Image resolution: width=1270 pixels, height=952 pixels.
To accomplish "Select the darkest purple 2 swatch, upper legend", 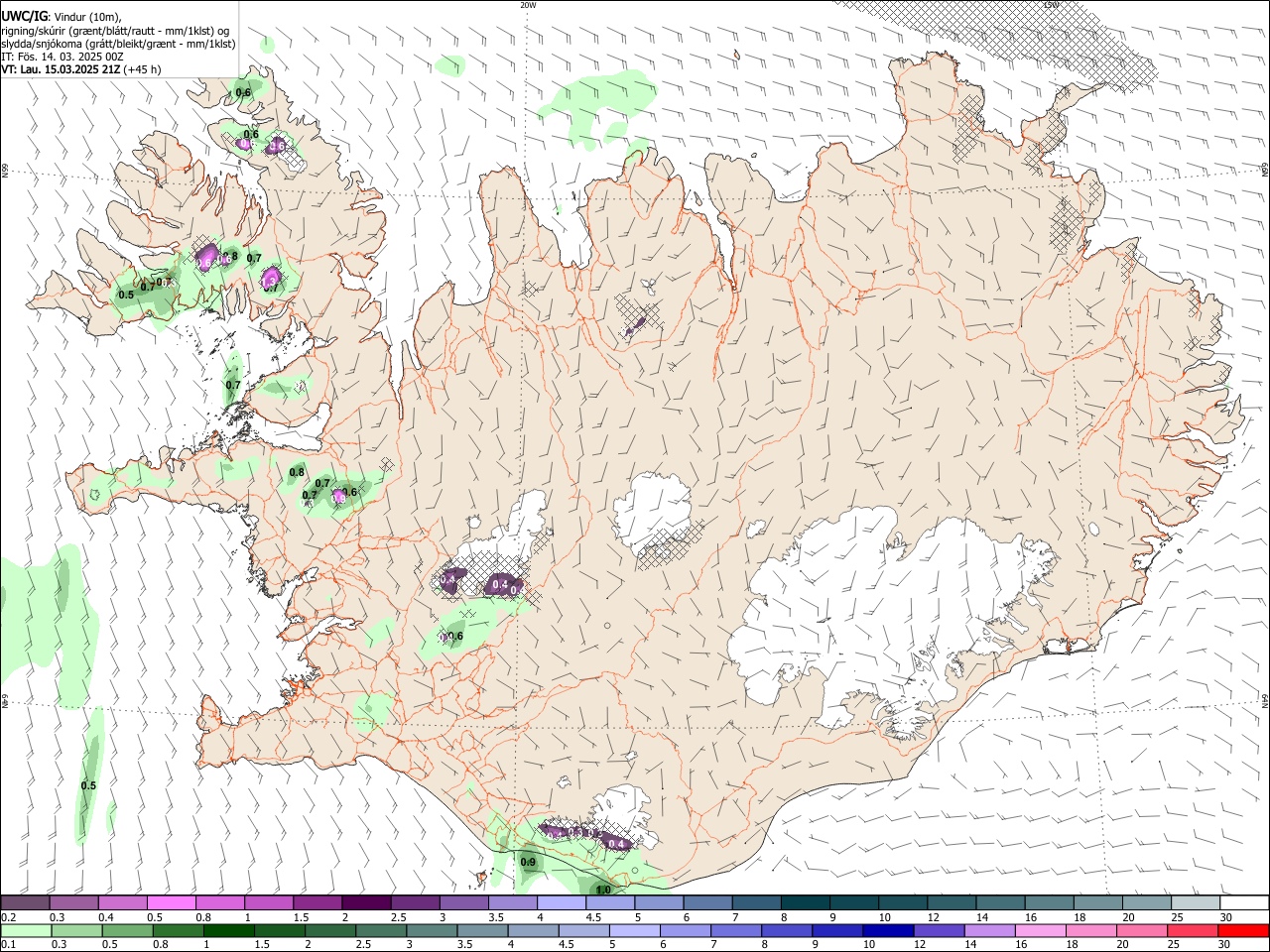I will click(x=365, y=903).
